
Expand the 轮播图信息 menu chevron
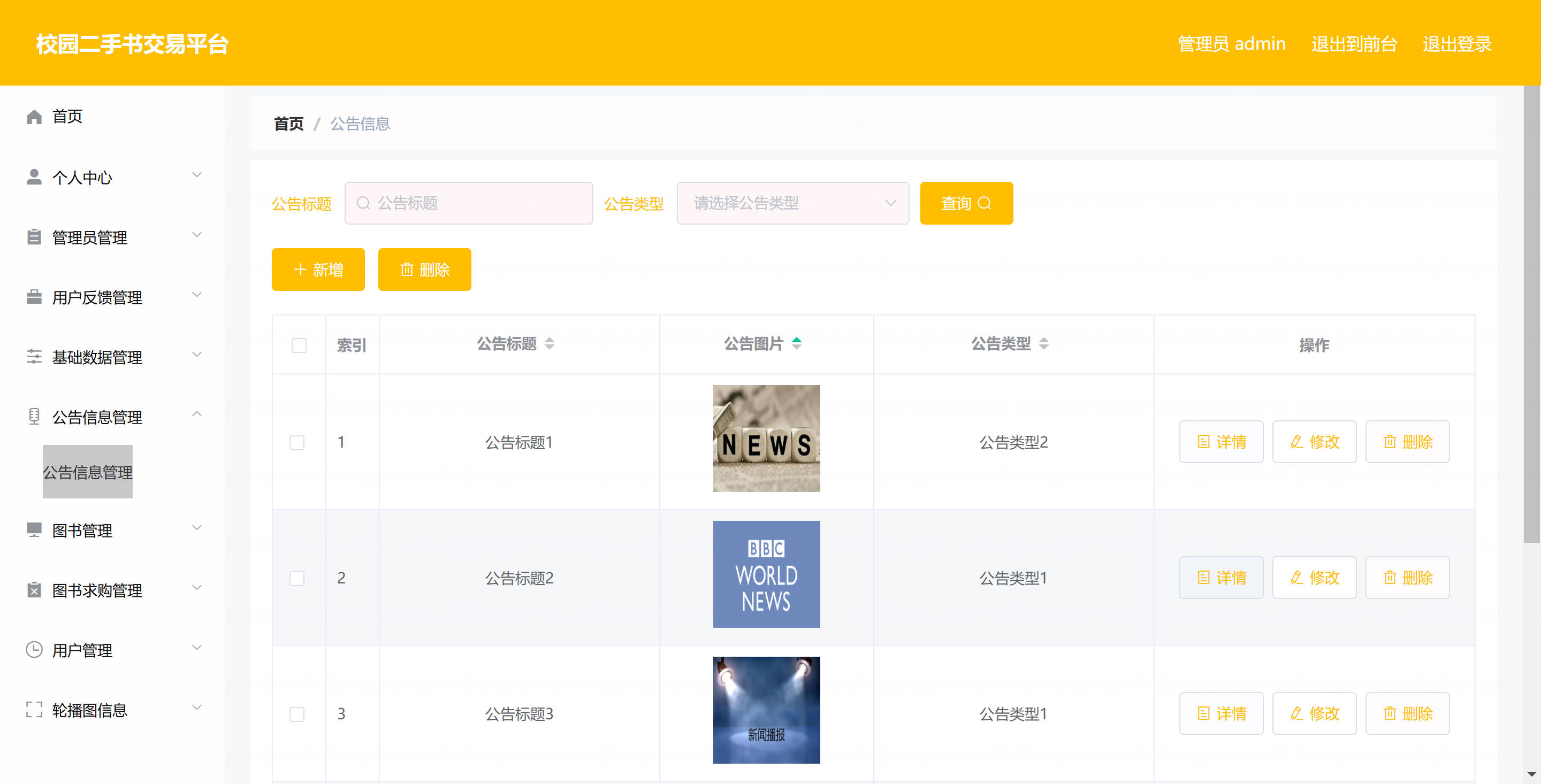[x=196, y=708]
